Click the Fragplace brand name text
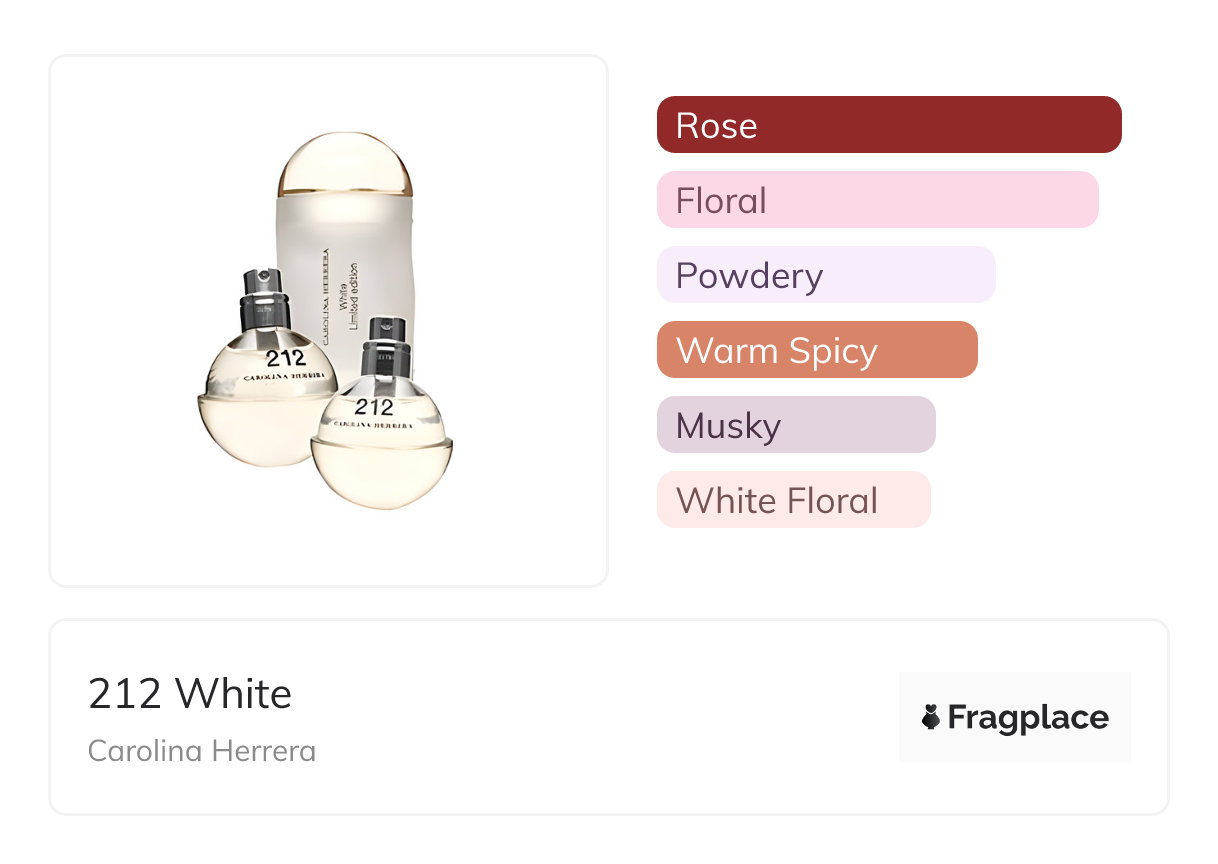 click(1028, 717)
